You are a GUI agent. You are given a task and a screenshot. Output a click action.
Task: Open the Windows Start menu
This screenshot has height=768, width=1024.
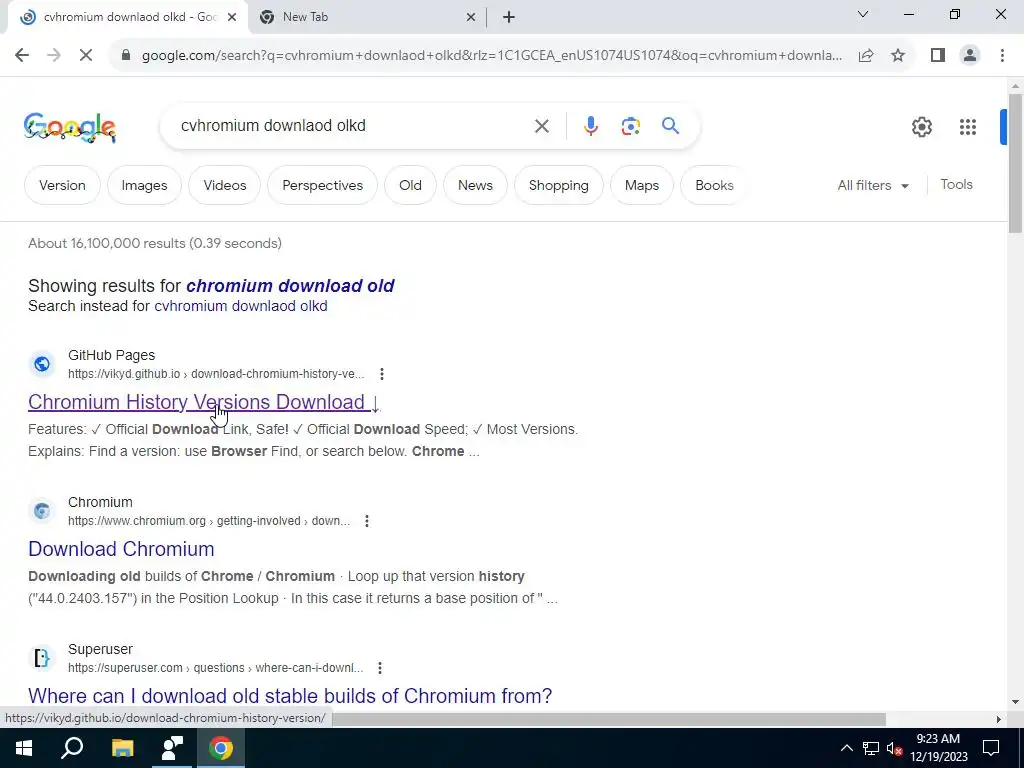coord(24,748)
